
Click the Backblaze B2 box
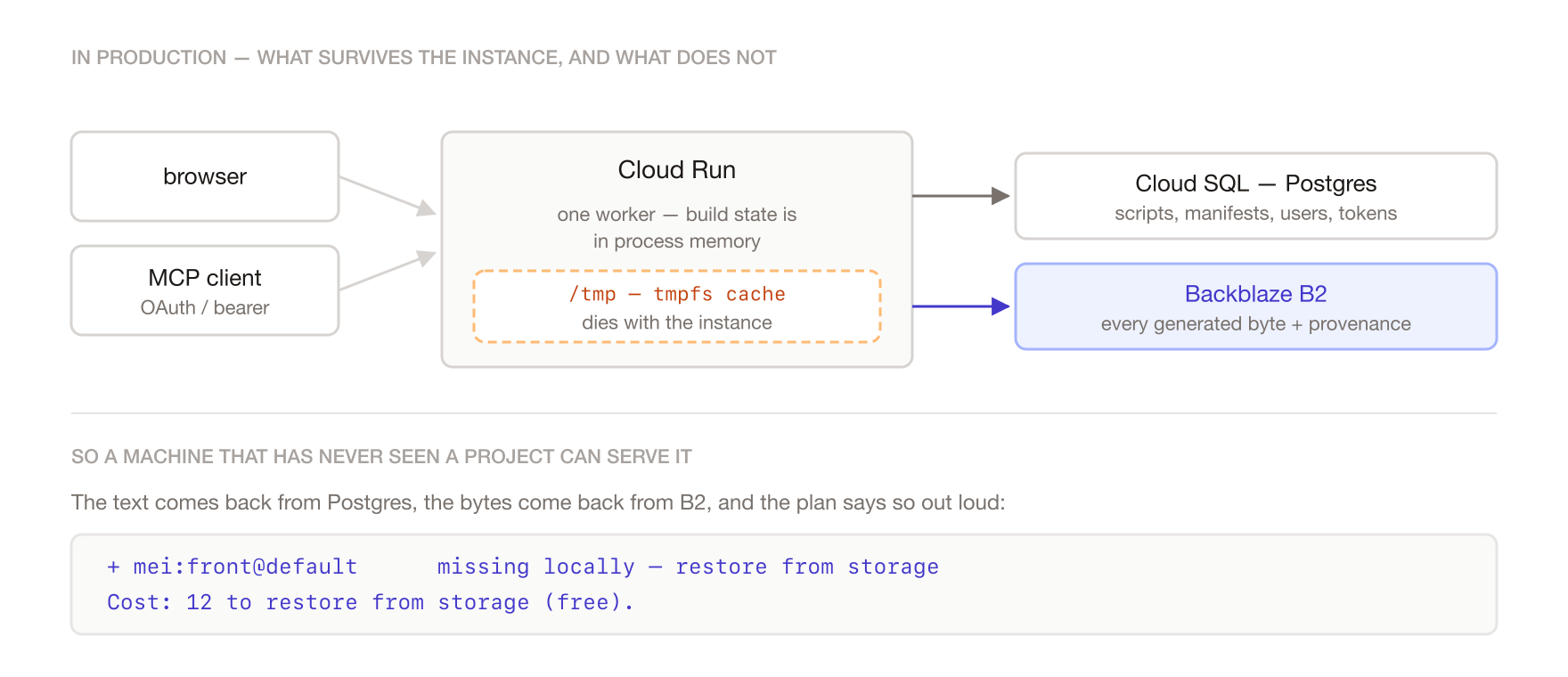tap(1256, 306)
